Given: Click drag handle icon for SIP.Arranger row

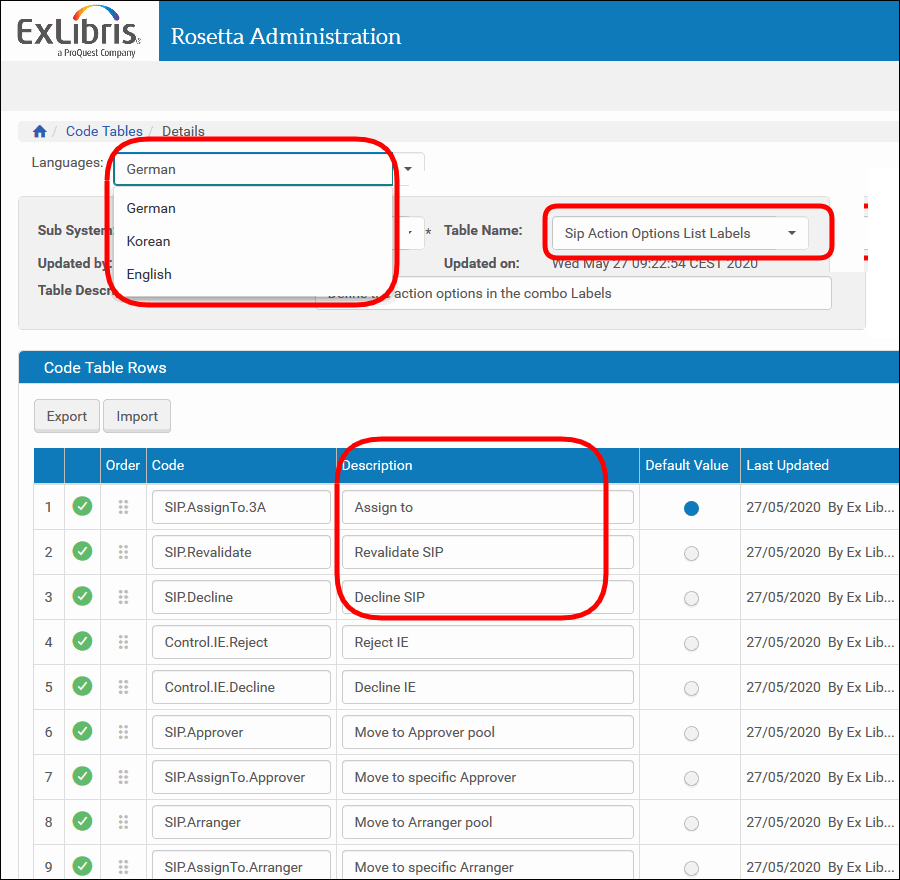Looking at the screenshot, I should [x=123, y=822].
